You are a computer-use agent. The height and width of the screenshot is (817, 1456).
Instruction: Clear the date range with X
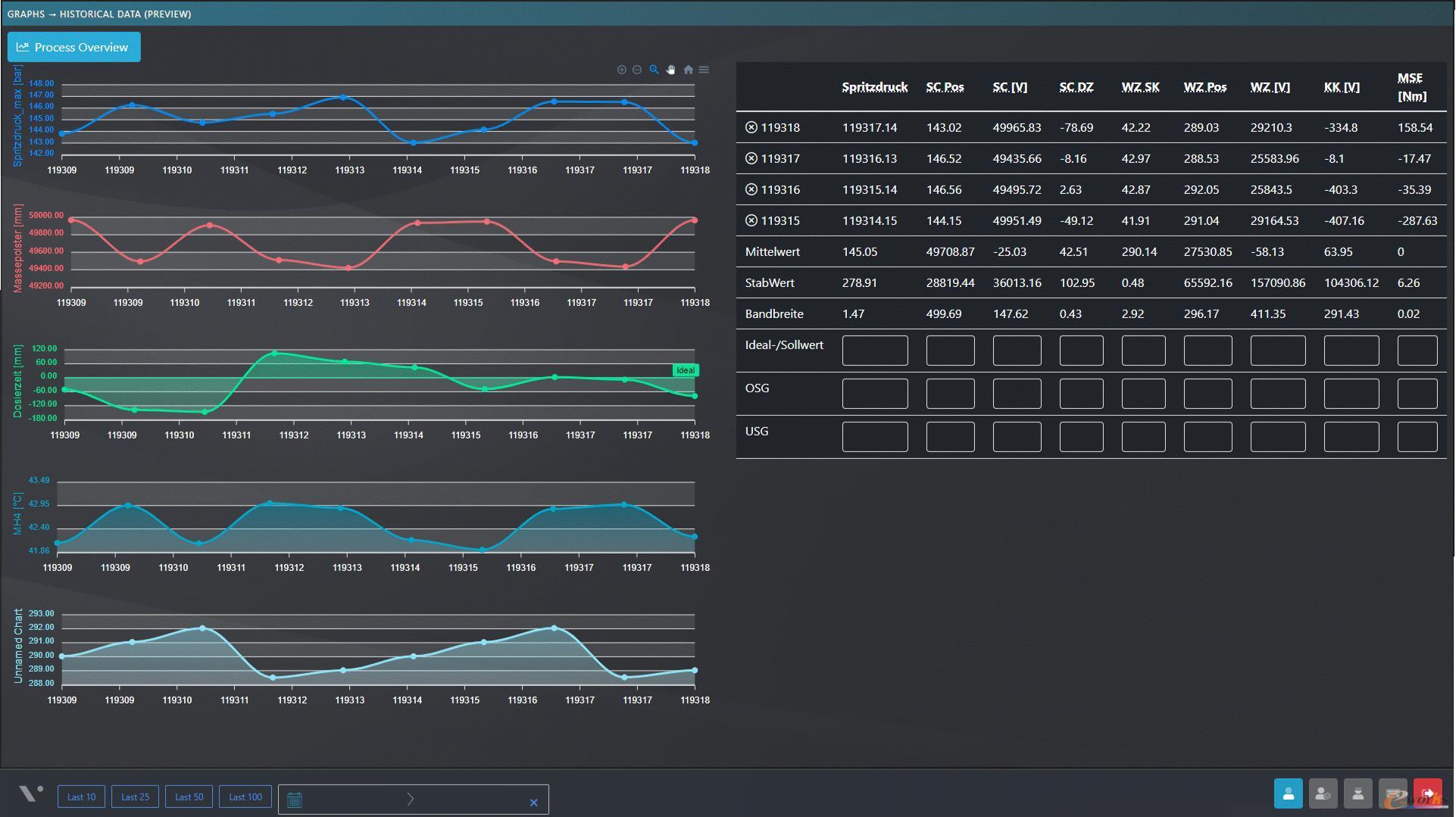533,803
